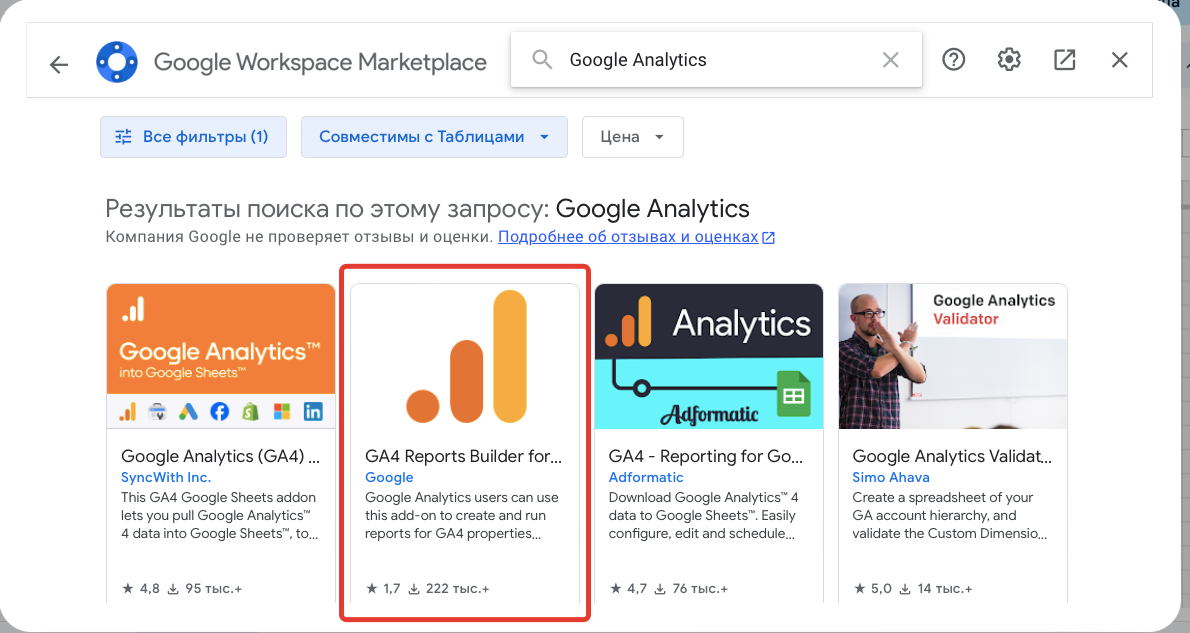
Task: Click Facebook icon in SyncWith banner
Action: 219,411
